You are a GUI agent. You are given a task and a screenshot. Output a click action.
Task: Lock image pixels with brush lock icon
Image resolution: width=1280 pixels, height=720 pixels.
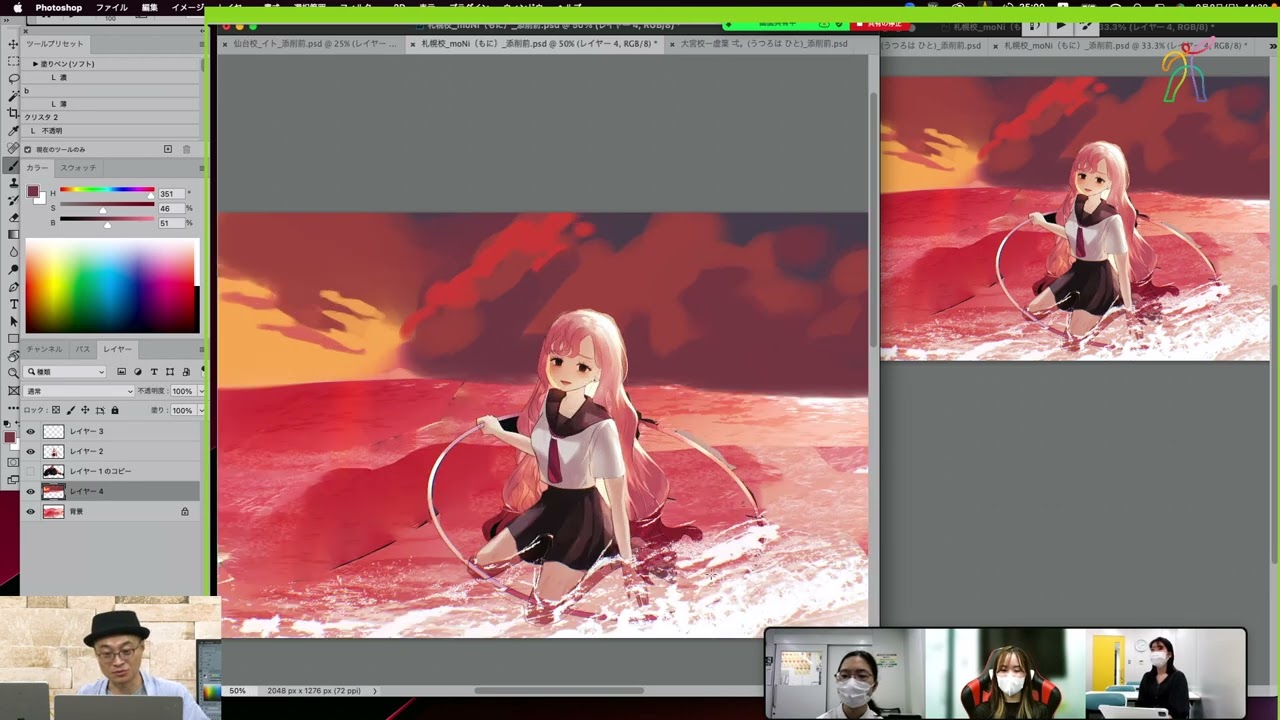[x=70, y=410]
